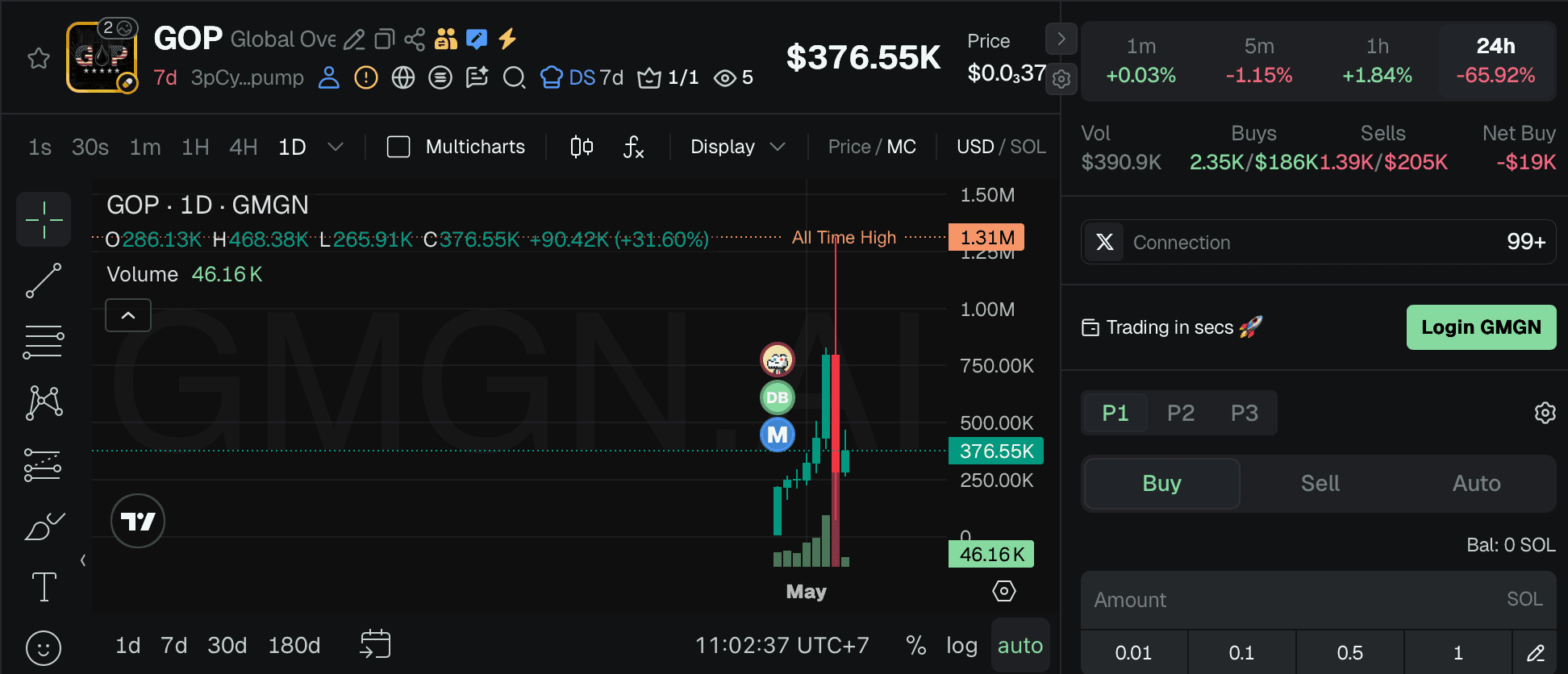Switch chart to 30s interval
The image size is (1568, 674).
[90, 147]
